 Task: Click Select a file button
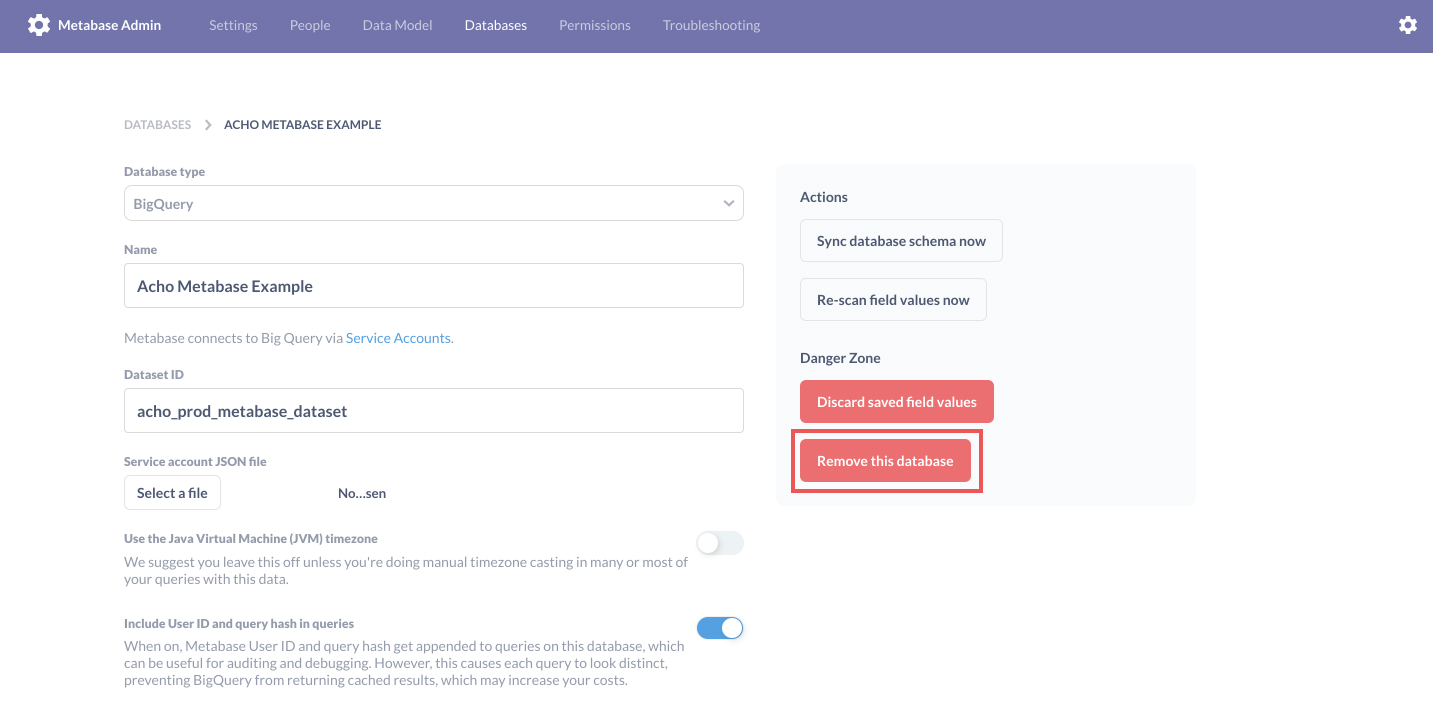click(172, 493)
